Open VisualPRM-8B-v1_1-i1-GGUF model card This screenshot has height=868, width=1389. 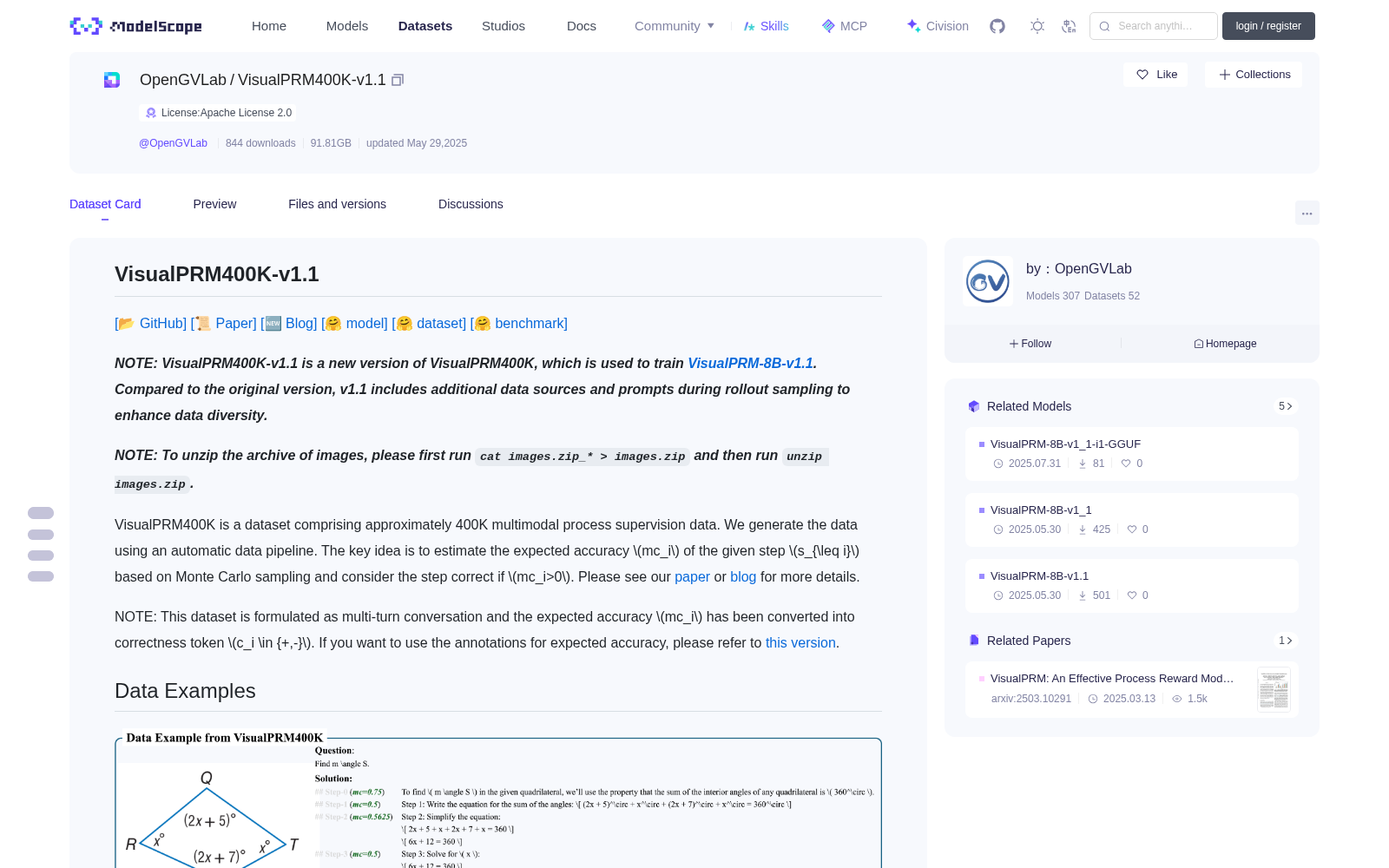click(1132, 454)
